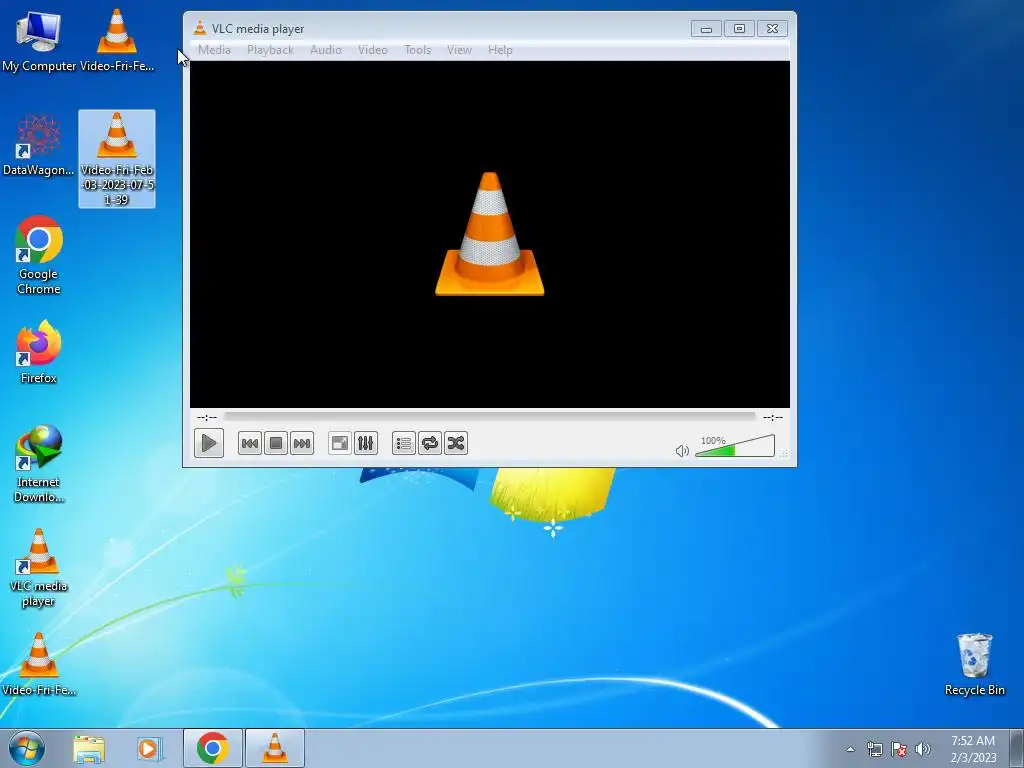This screenshot has width=1024, height=768.
Task: Open system volume tray icon
Action: click(x=923, y=749)
